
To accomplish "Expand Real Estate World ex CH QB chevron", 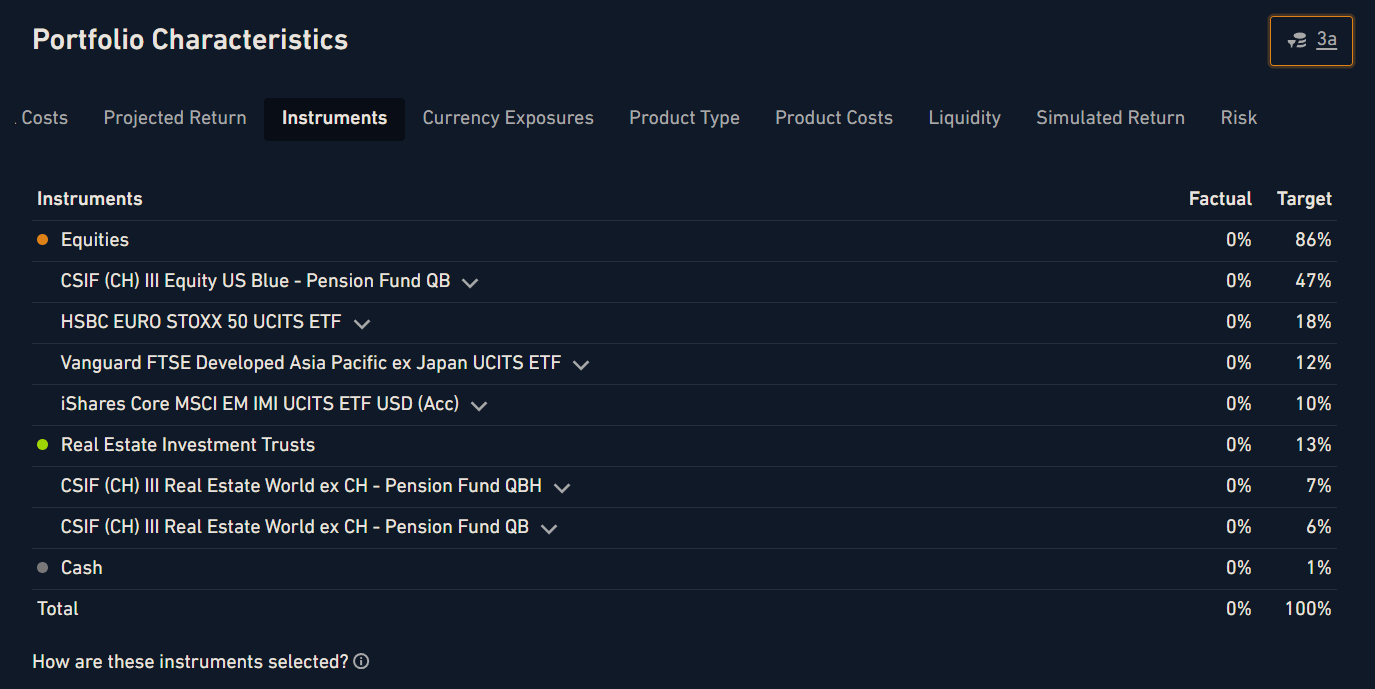I will tap(548, 529).
